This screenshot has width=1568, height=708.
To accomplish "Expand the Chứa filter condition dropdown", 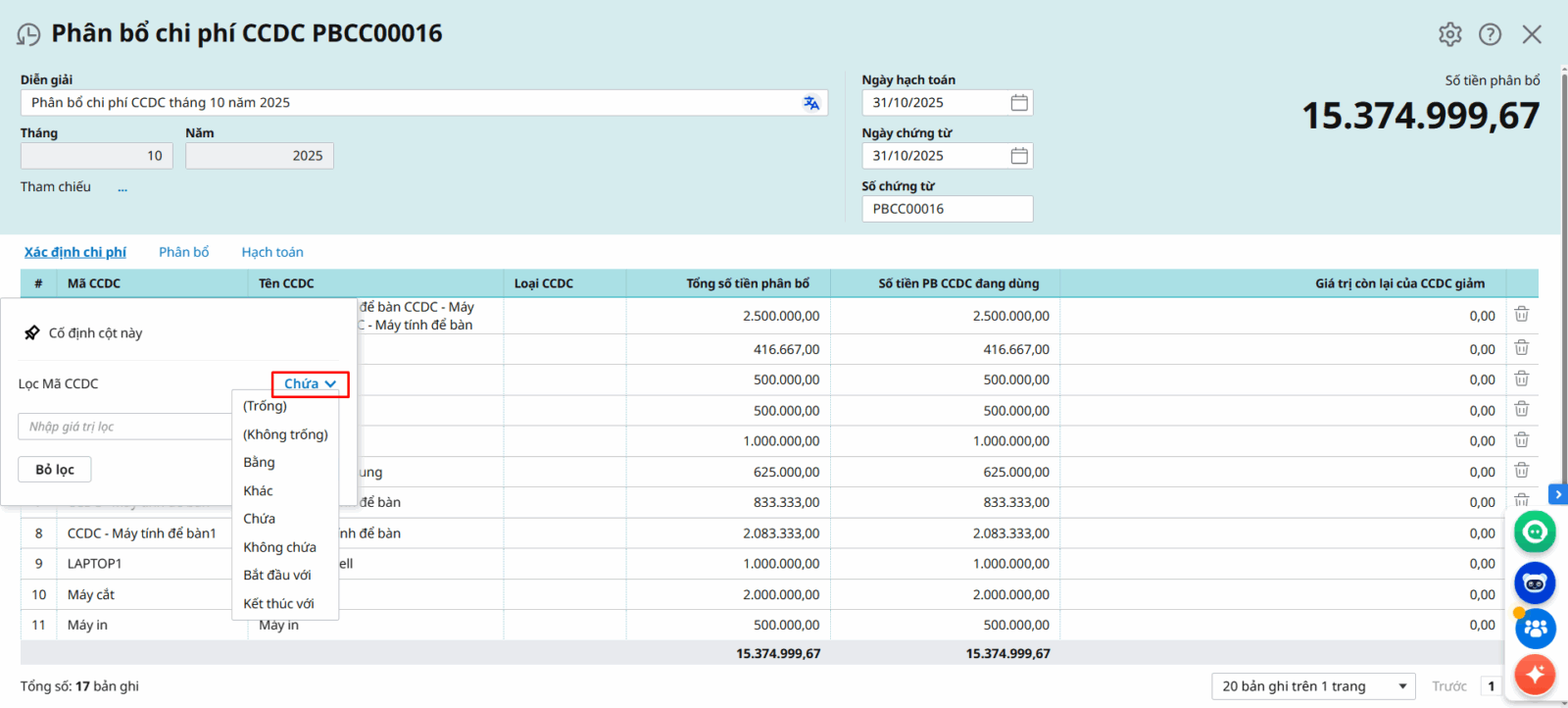I will click(x=310, y=383).
